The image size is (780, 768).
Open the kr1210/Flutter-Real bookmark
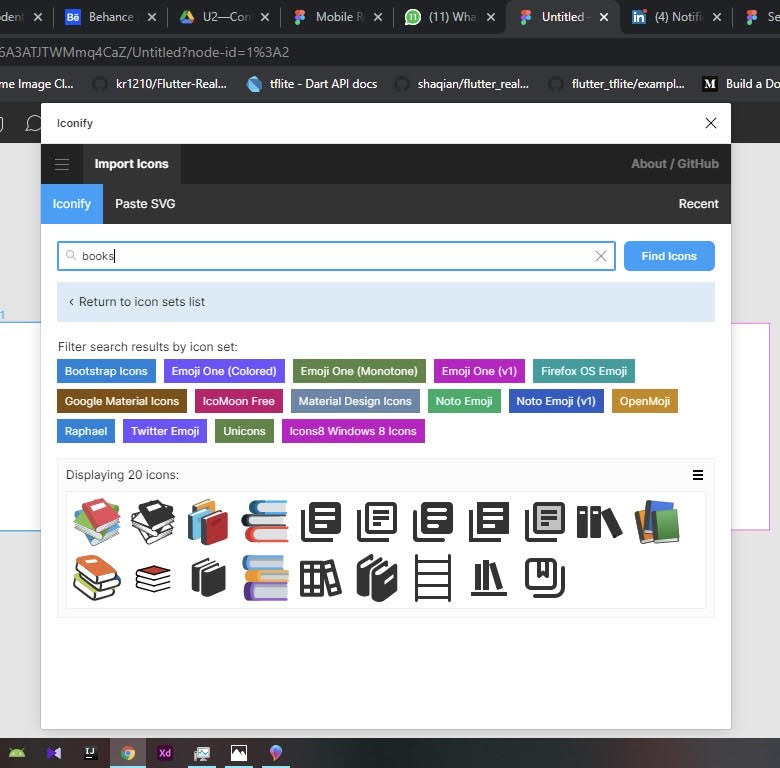point(160,84)
